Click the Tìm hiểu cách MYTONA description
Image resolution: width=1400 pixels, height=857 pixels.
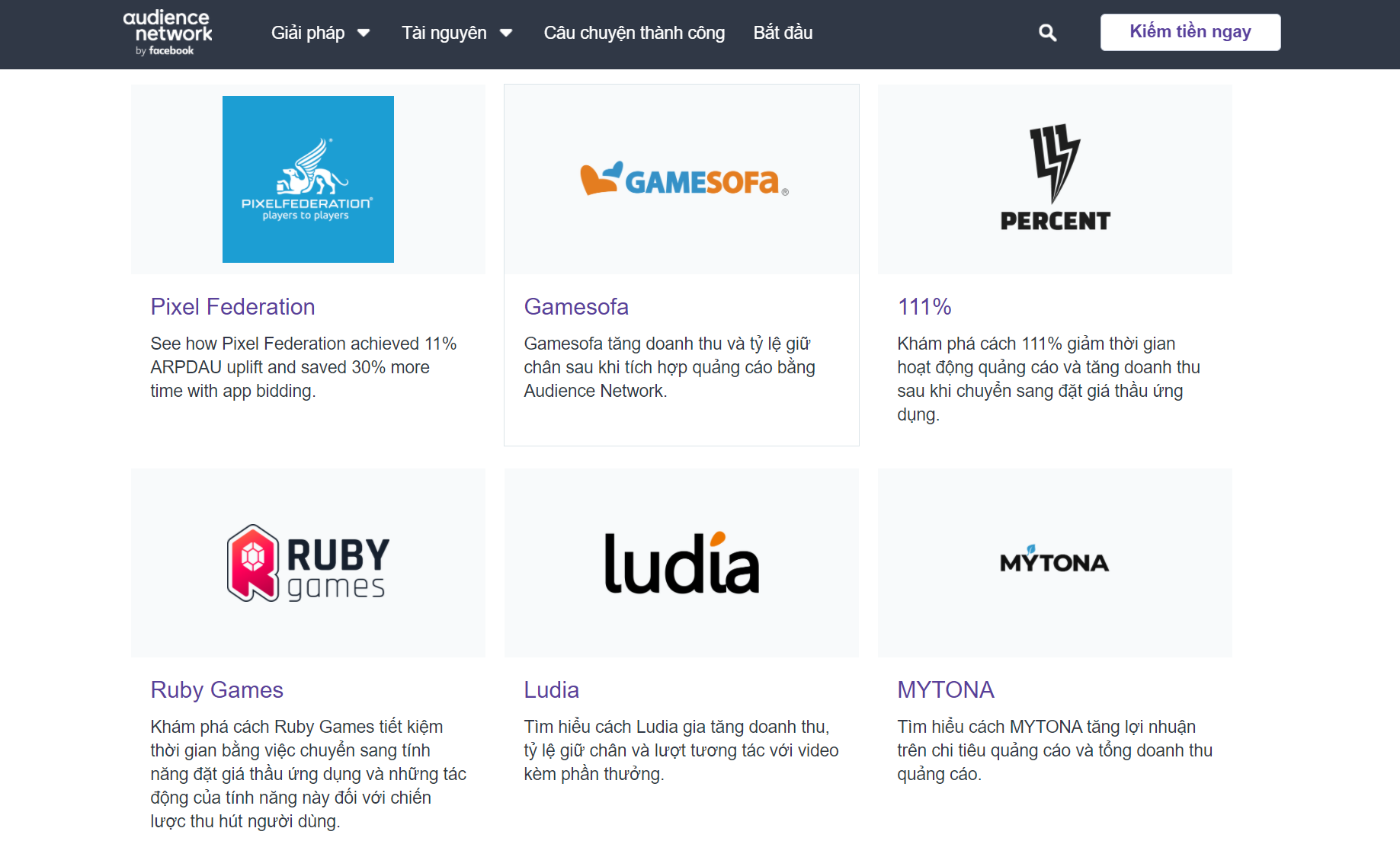(x=1055, y=750)
